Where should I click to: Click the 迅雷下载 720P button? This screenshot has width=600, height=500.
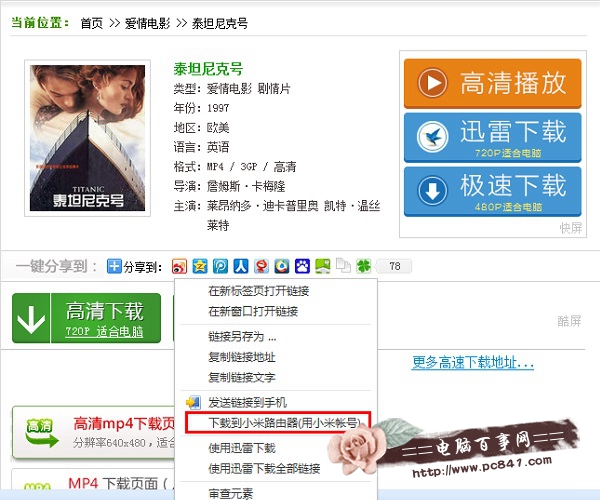tap(492, 138)
